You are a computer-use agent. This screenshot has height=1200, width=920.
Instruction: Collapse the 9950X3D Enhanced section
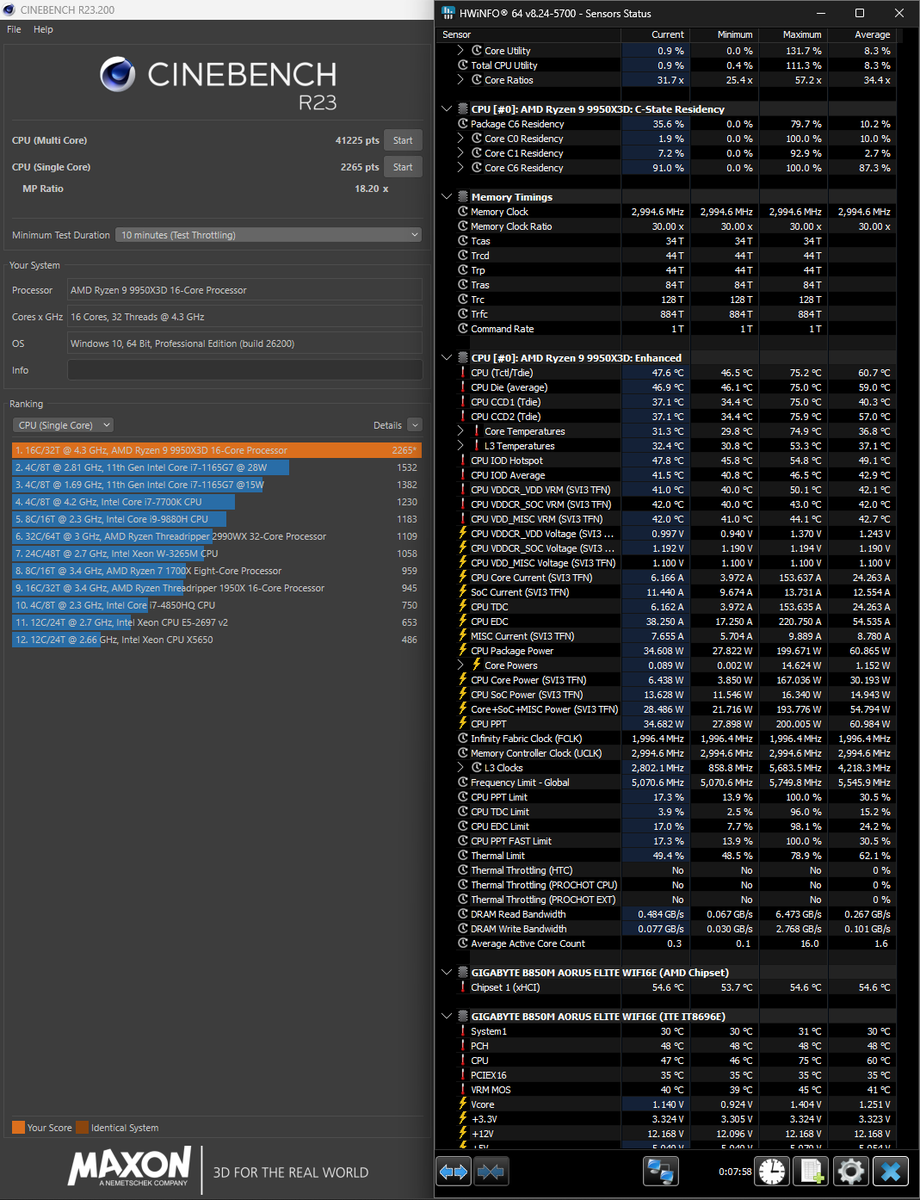click(x=446, y=358)
